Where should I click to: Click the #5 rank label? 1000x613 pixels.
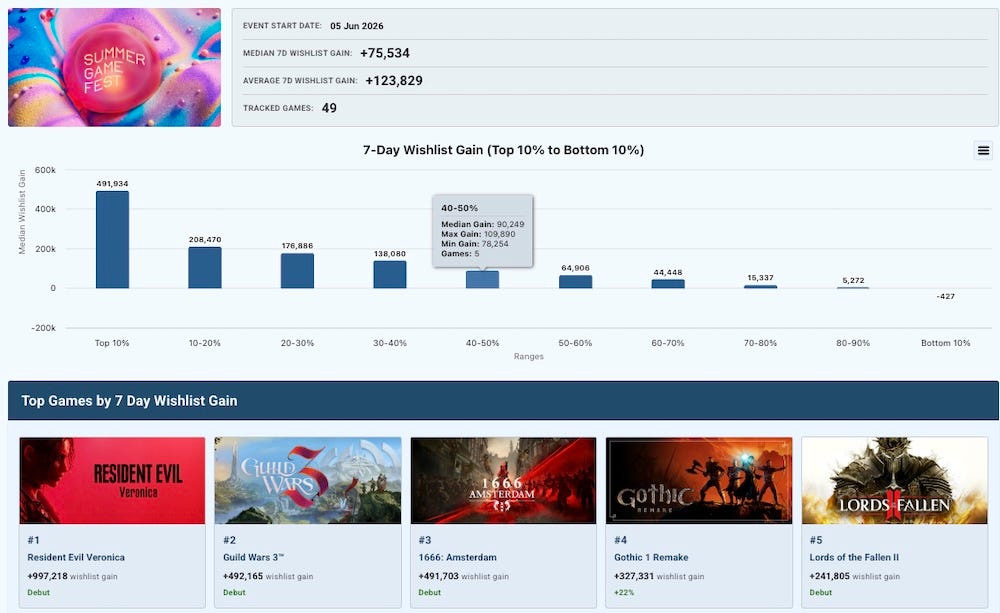click(816, 540)
